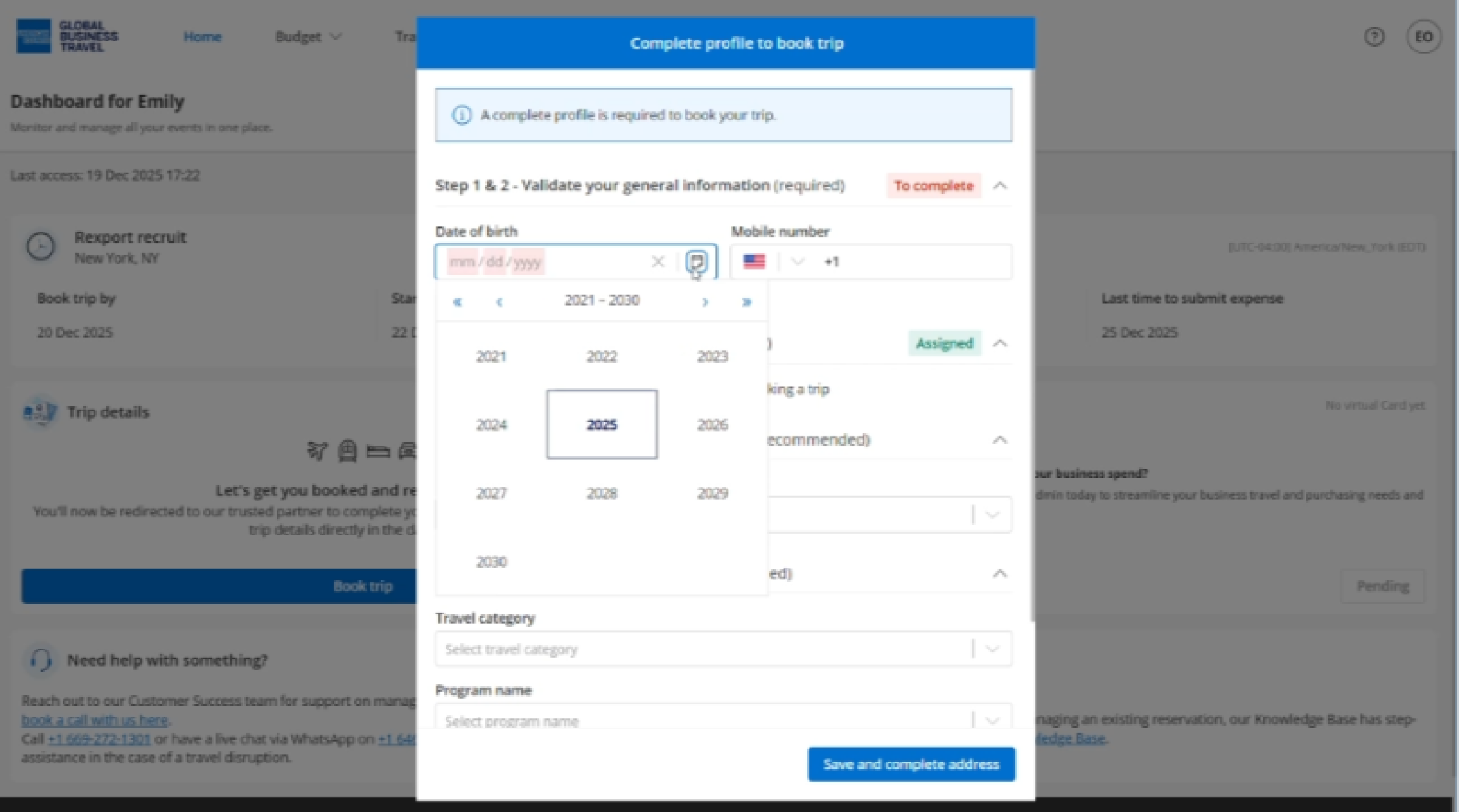The image size is (1459, 812).
Task: Click the calendar icon in Date of birth field
Action: click(x=696, y=262)
